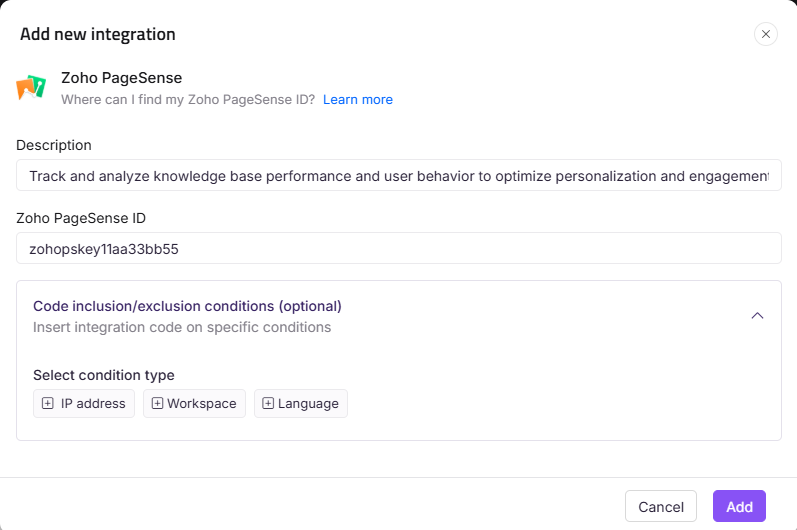This screenshot has width=797, height=530.
Task: Click the 'Select condition type' label
Action: click(x=104, y=375)
